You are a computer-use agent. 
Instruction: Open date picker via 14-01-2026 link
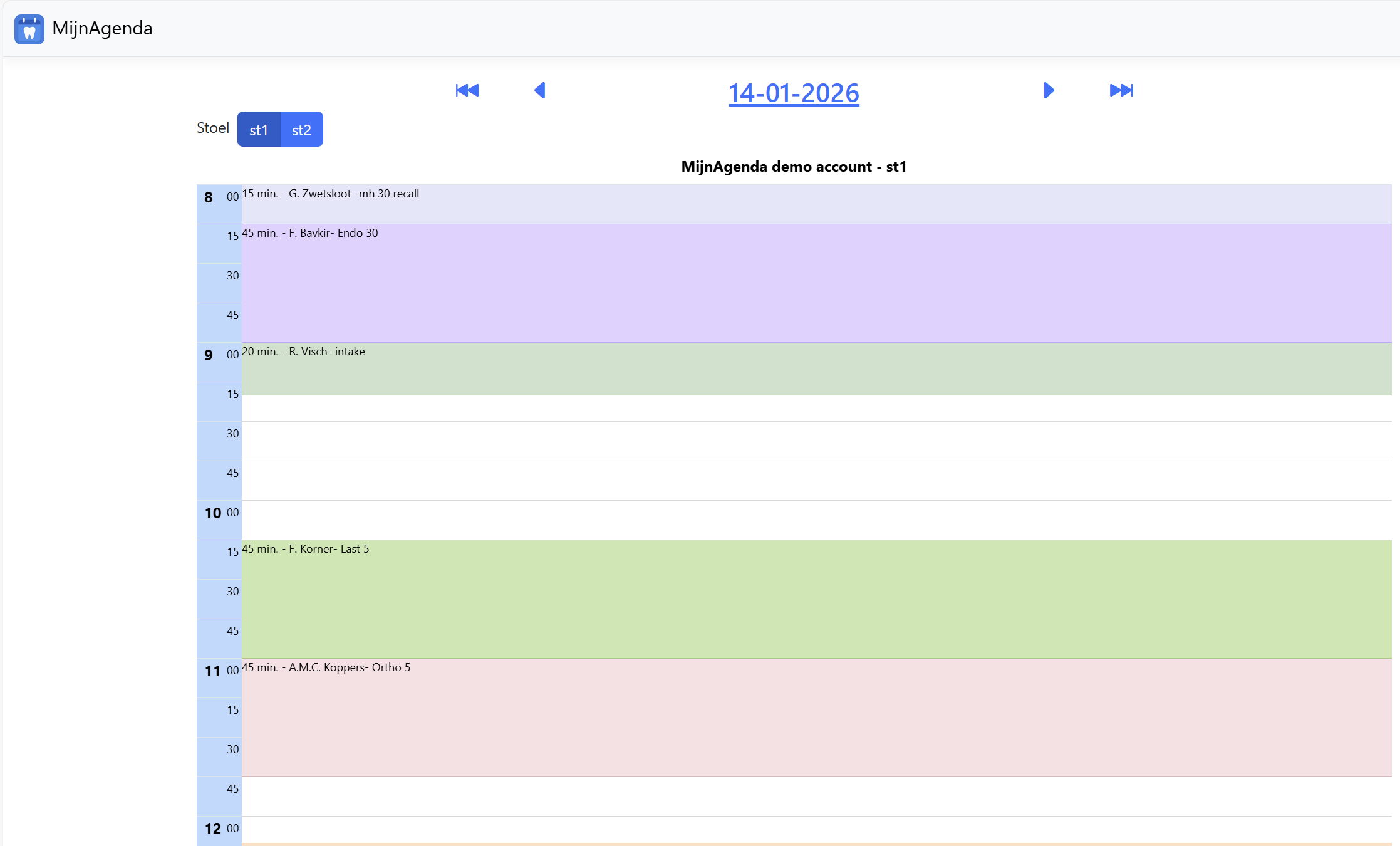coord(794,93)
